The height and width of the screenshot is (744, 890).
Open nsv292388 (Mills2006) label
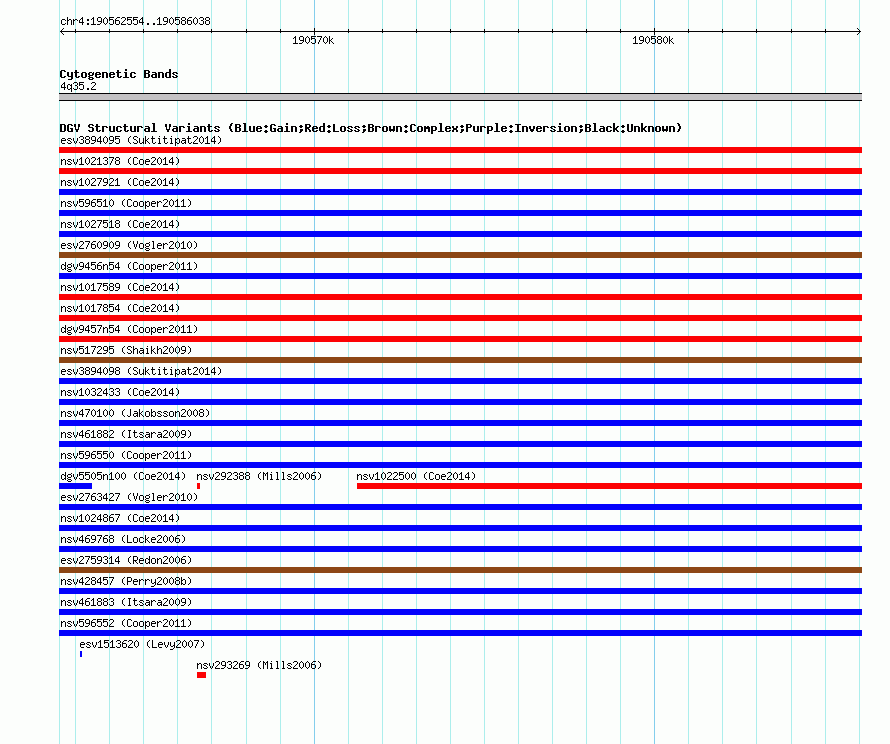[x=259, y=476]
